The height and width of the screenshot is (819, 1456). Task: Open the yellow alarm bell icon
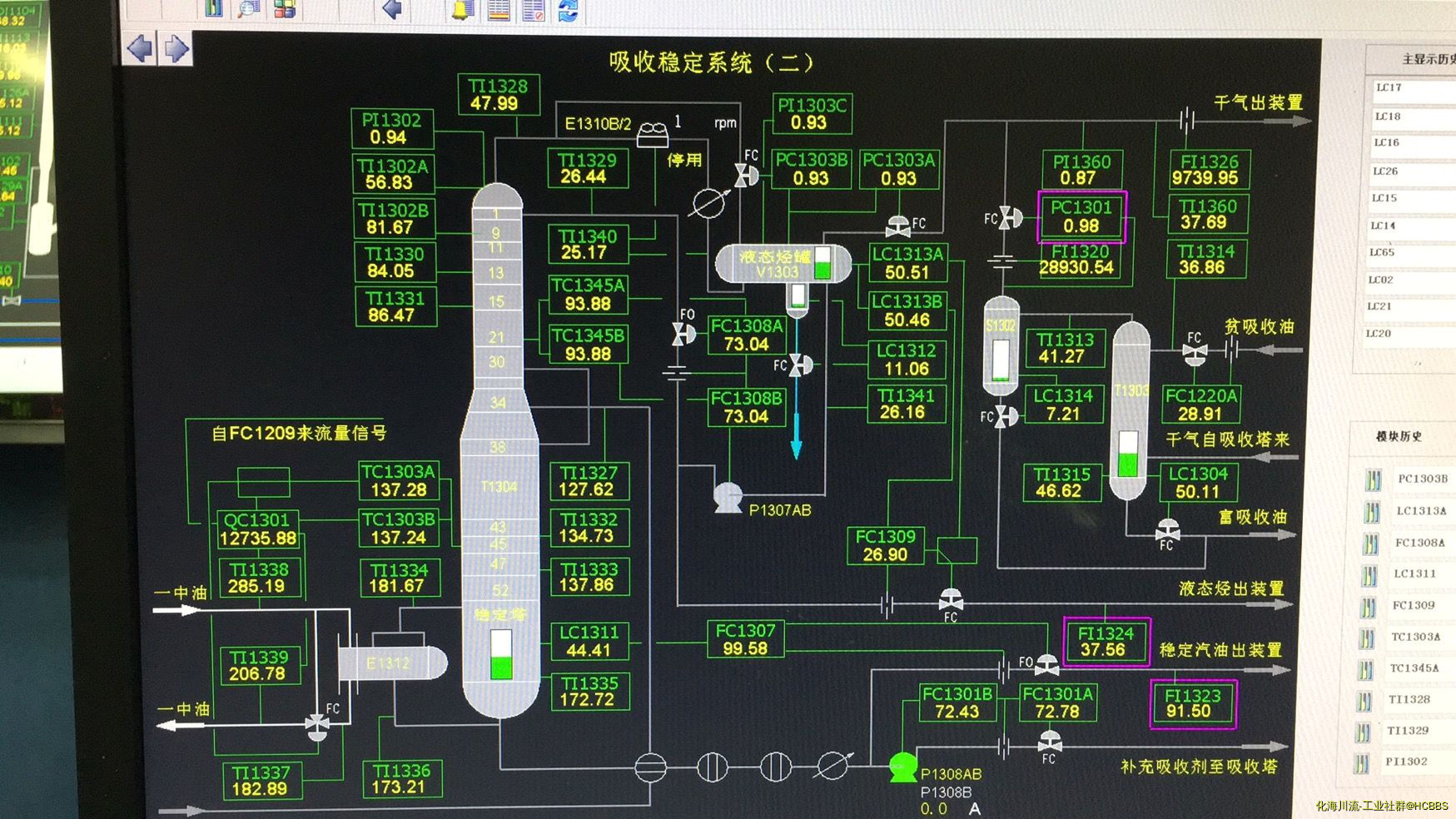click(460, 10)
